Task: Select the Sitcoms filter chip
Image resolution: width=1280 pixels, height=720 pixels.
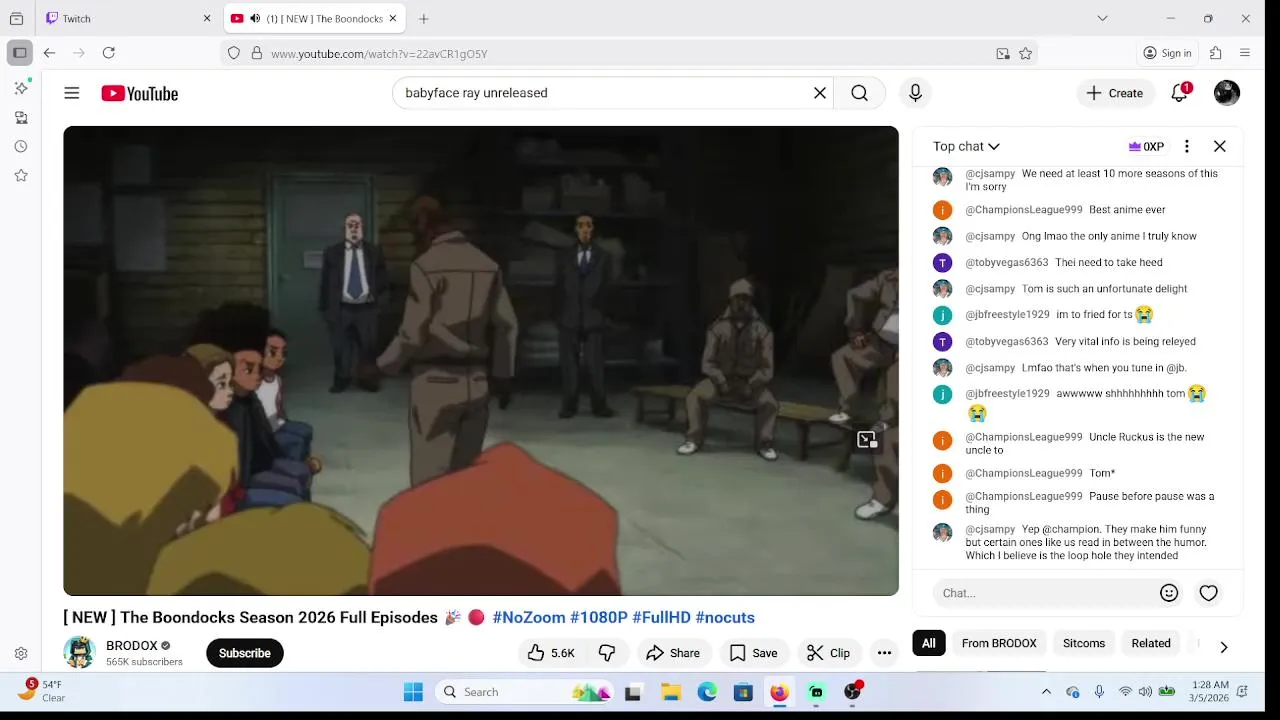Action: click(x=1084, y=643)
